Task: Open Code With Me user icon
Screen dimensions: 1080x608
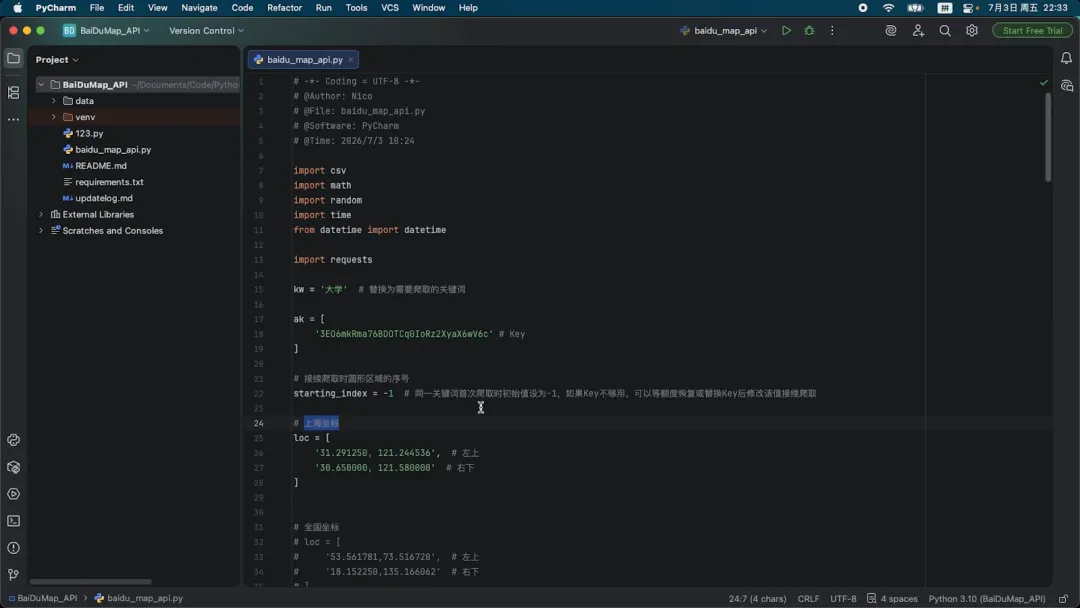Action: [x=918, y=31]
